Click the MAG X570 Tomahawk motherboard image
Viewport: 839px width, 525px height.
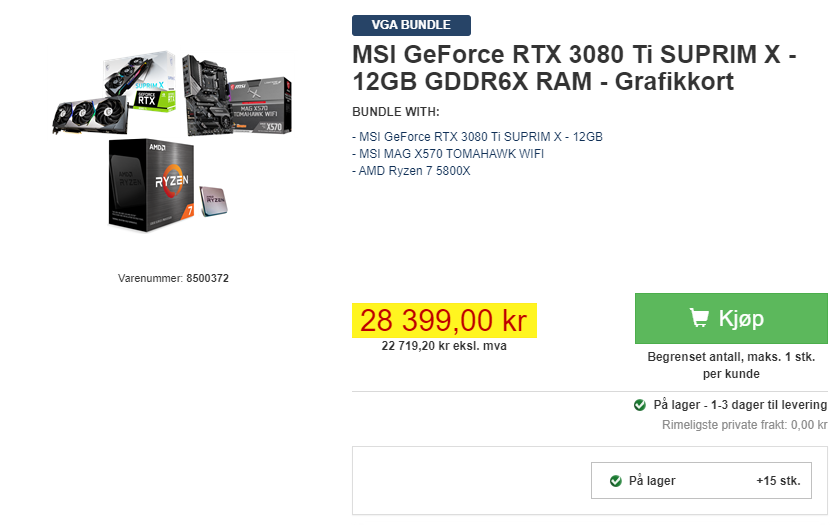237,95
